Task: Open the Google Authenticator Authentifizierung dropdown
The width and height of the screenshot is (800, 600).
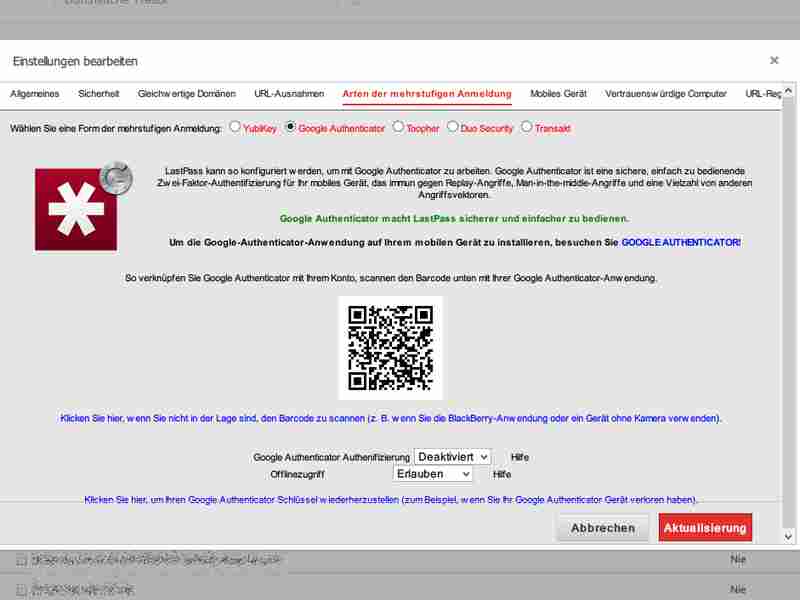Action: coord(453,457)
